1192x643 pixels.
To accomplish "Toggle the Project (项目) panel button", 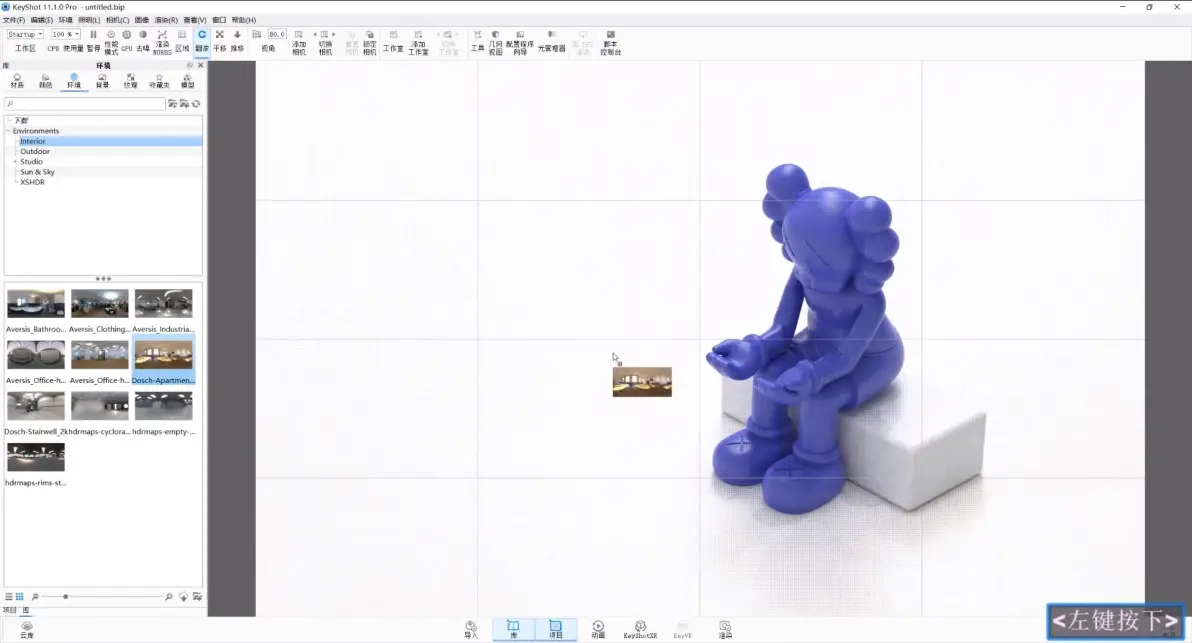I will (556, 629).
